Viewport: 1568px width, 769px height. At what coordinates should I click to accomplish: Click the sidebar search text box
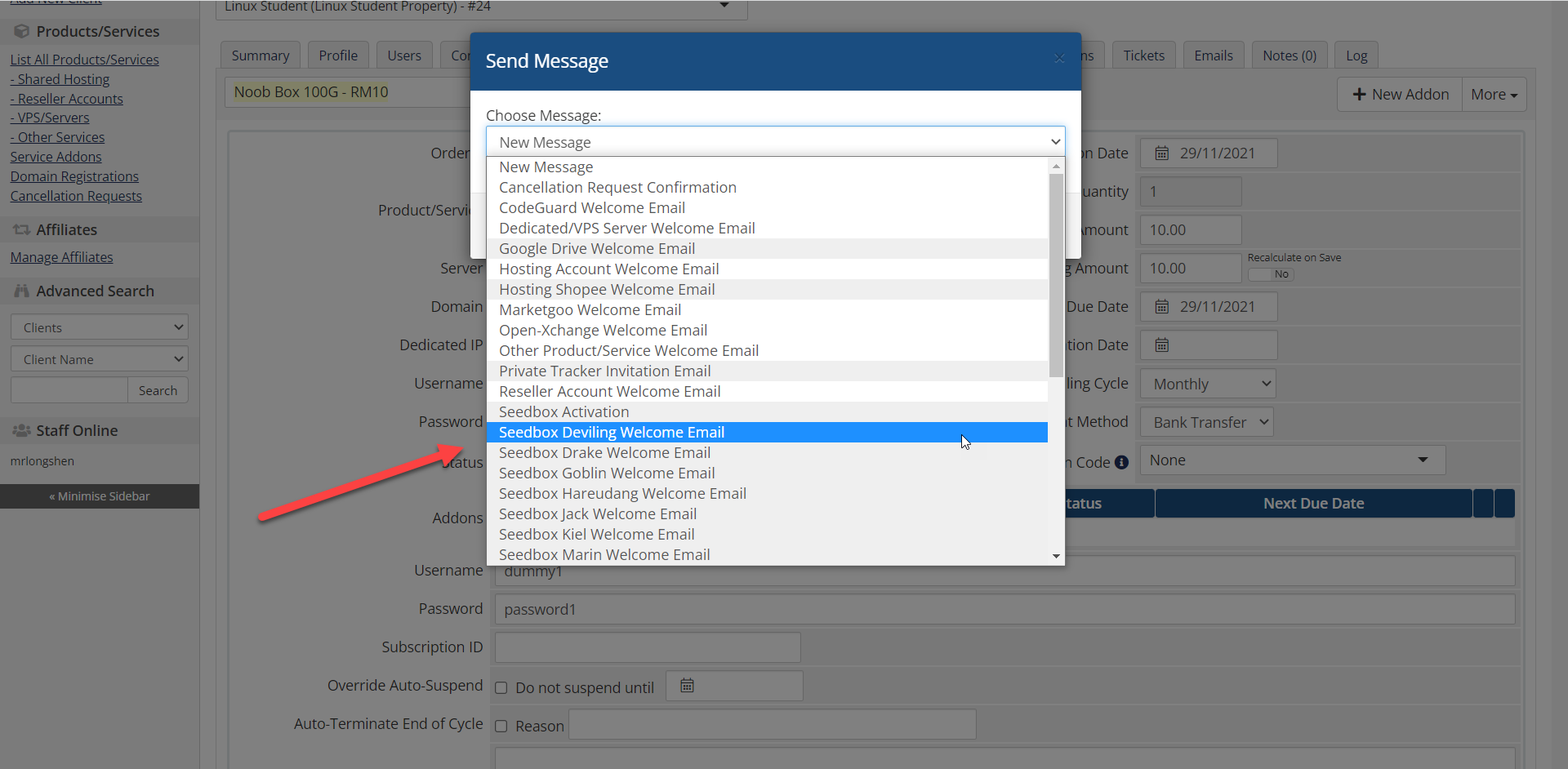(x=69, y=390)
